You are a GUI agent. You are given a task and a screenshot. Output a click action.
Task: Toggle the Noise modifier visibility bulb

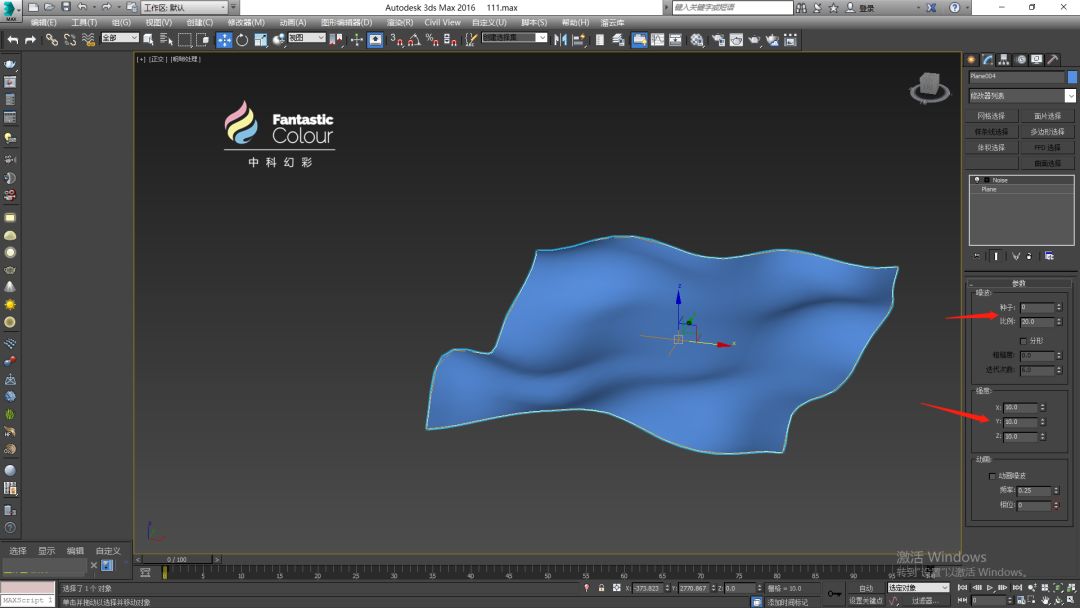(977, 180)
